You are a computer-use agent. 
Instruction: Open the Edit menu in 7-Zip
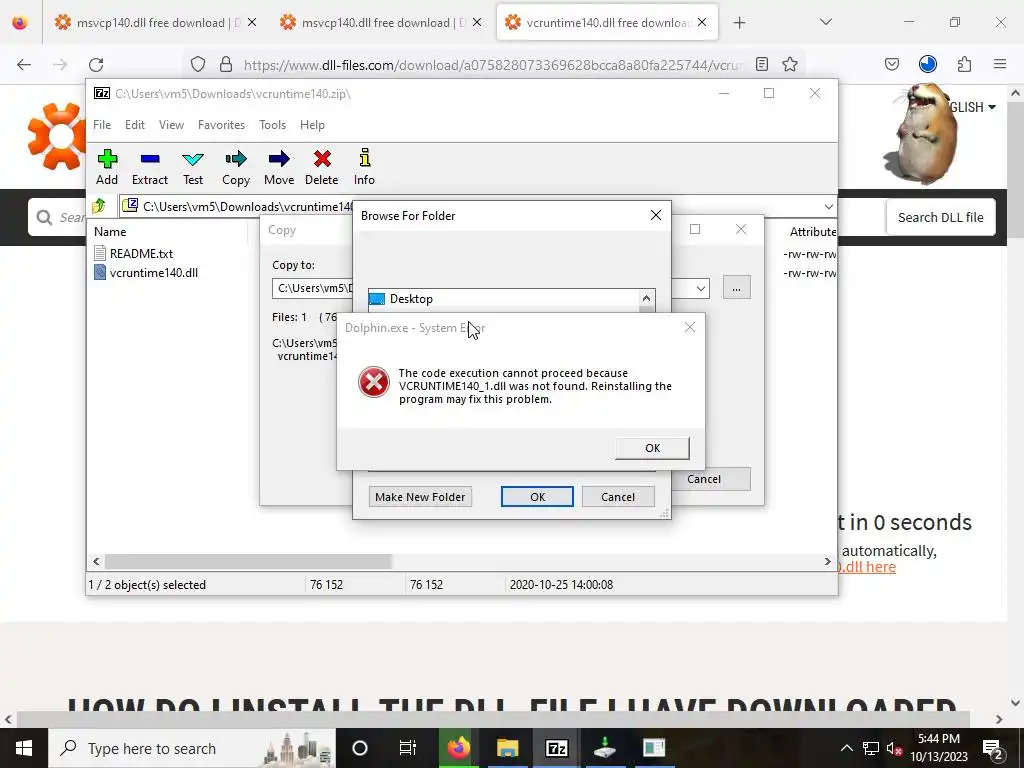click(x=135, y=125)
